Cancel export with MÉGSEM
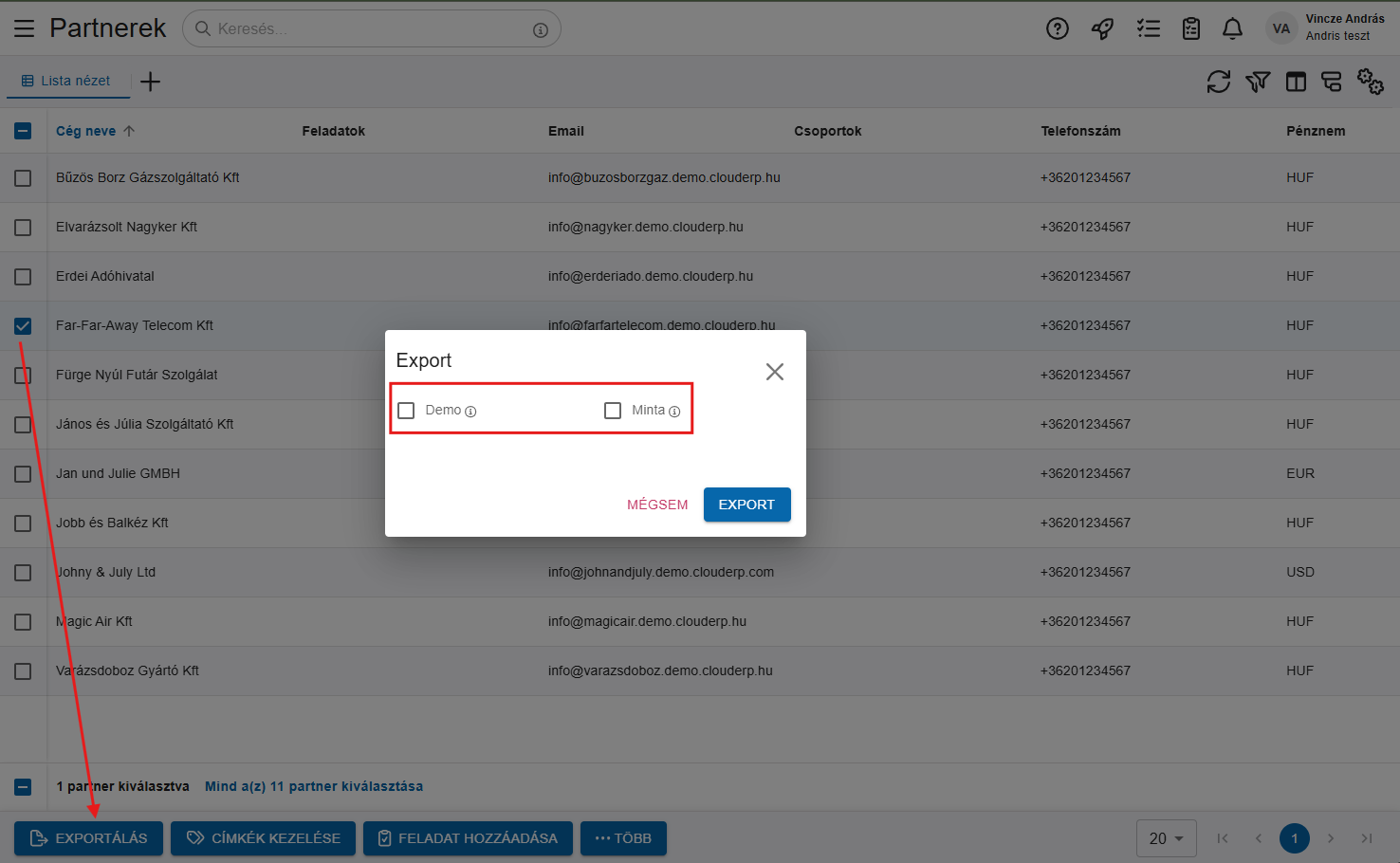1400x863 pixels. (657, 505)
